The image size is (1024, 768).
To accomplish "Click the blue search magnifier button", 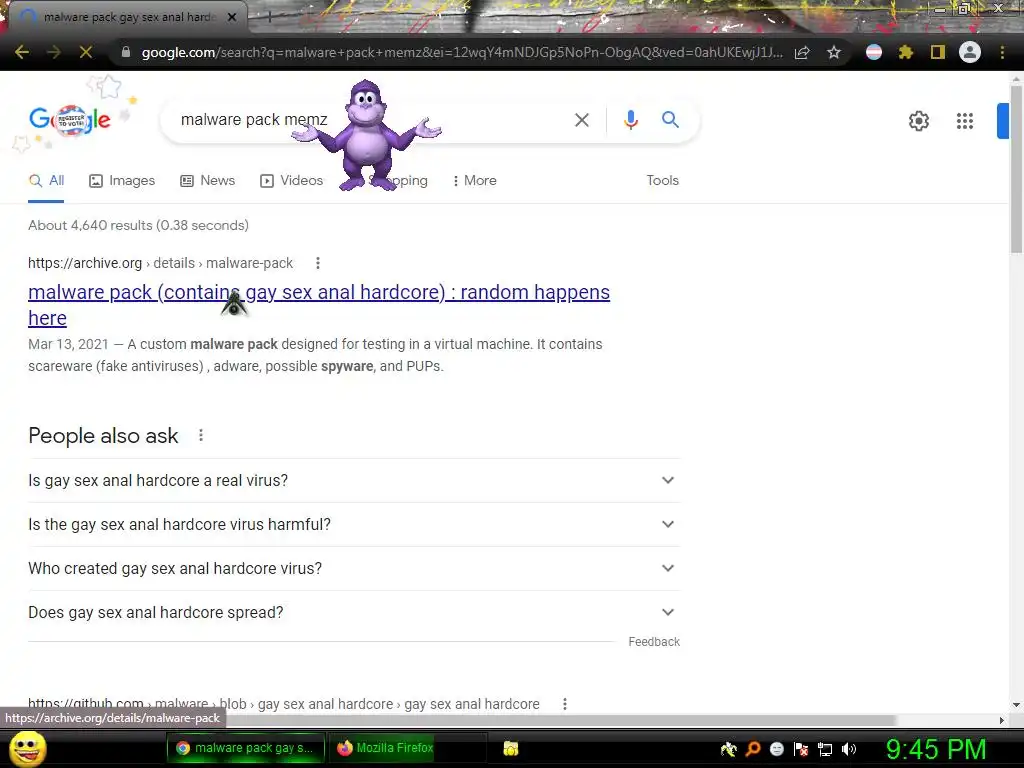I will click(x=670, y=120).
